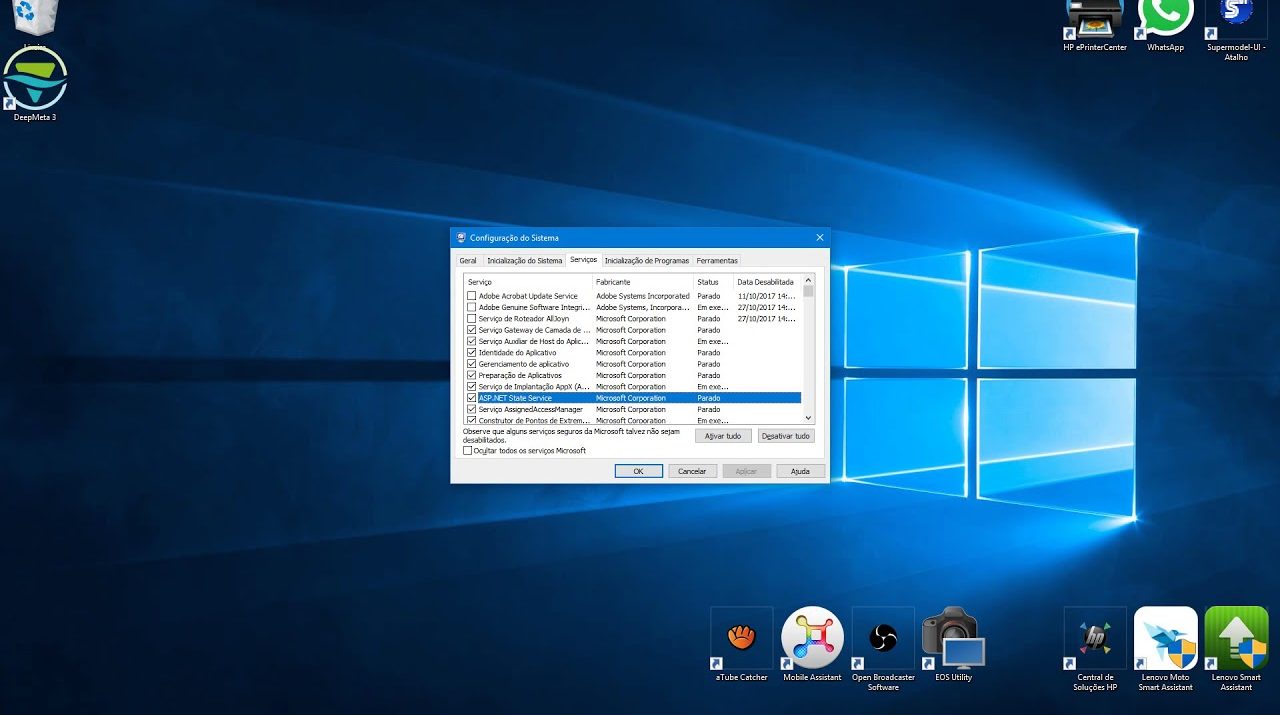
Task: Open the DeepMeta 3 desktop shortcut
Action: pos(35,80)
